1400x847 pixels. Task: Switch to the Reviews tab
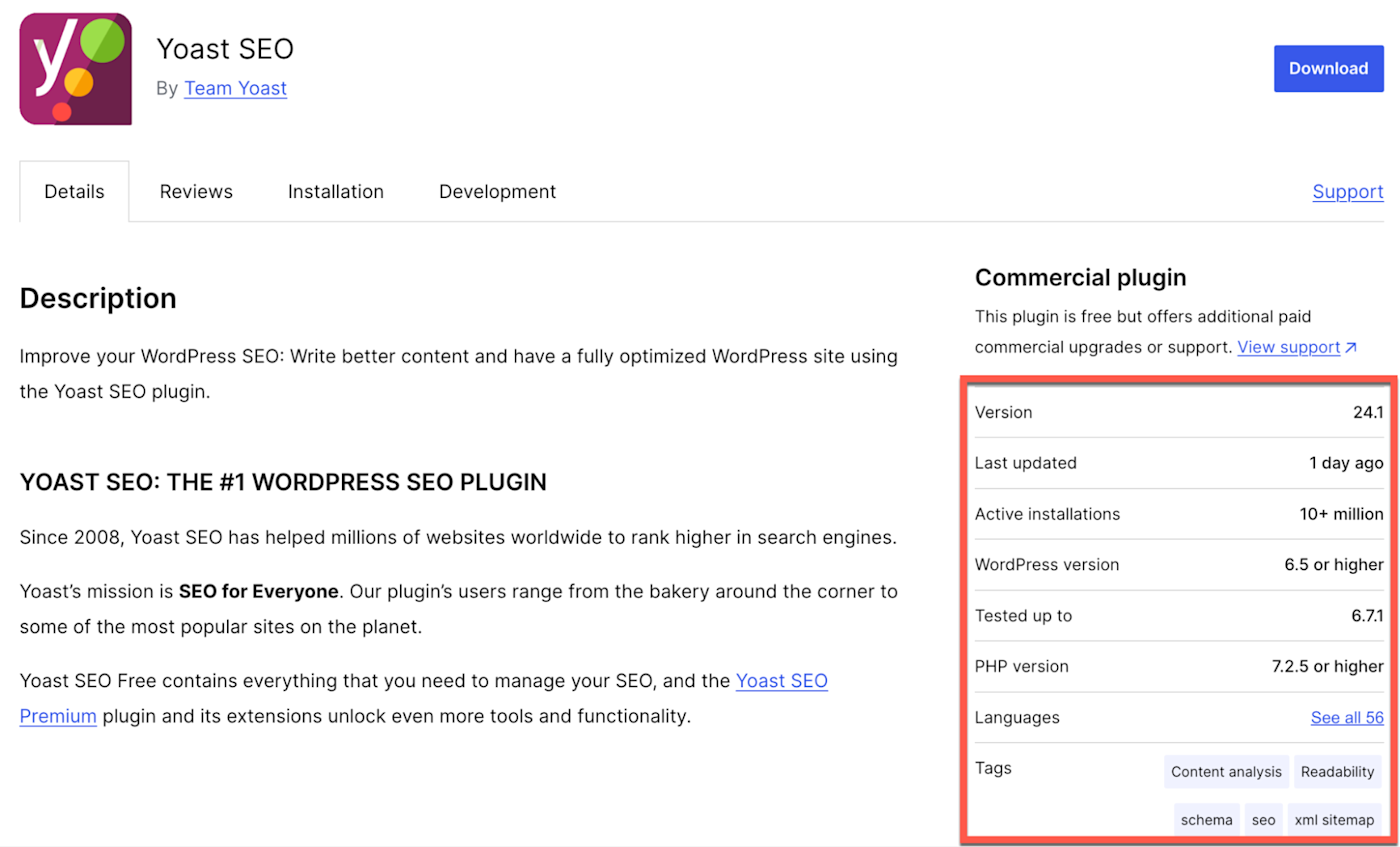coord(196,191)
